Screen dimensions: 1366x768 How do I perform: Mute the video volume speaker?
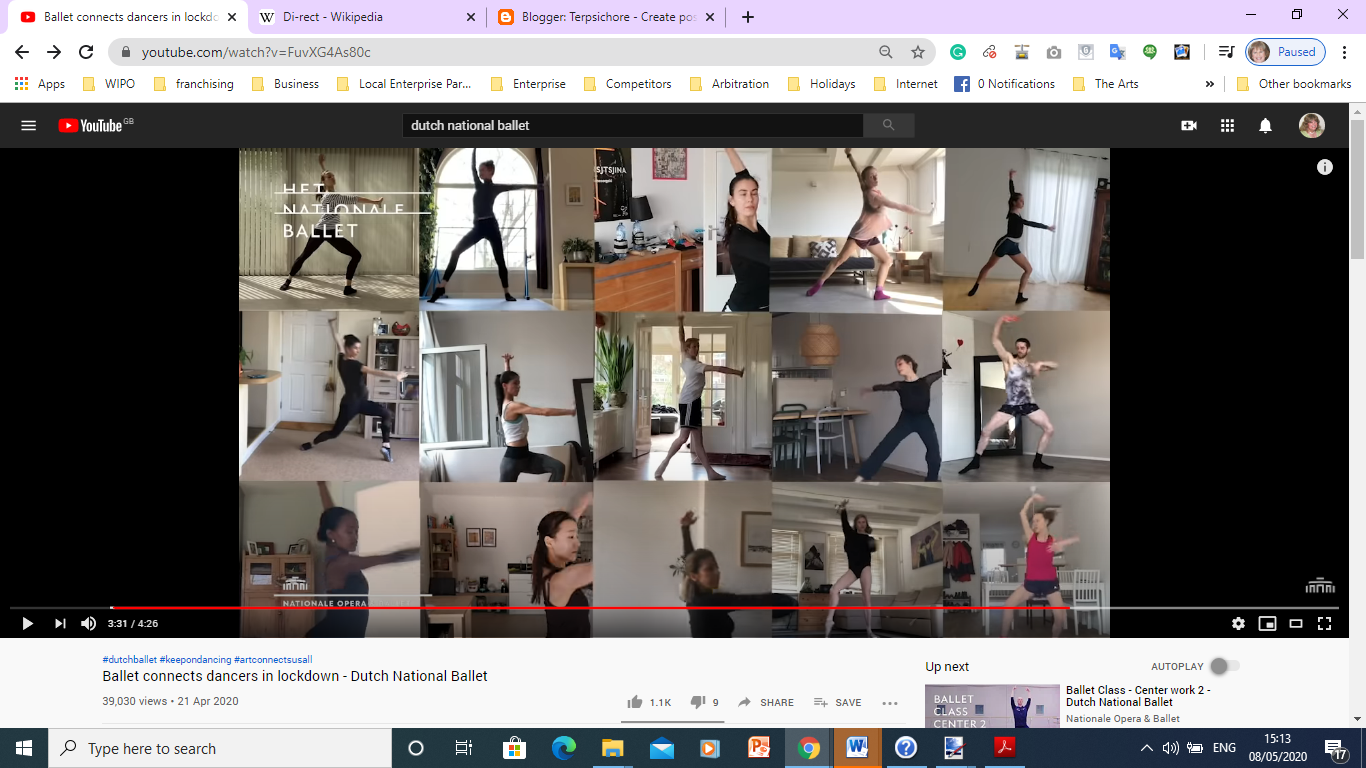click(88, 623)
